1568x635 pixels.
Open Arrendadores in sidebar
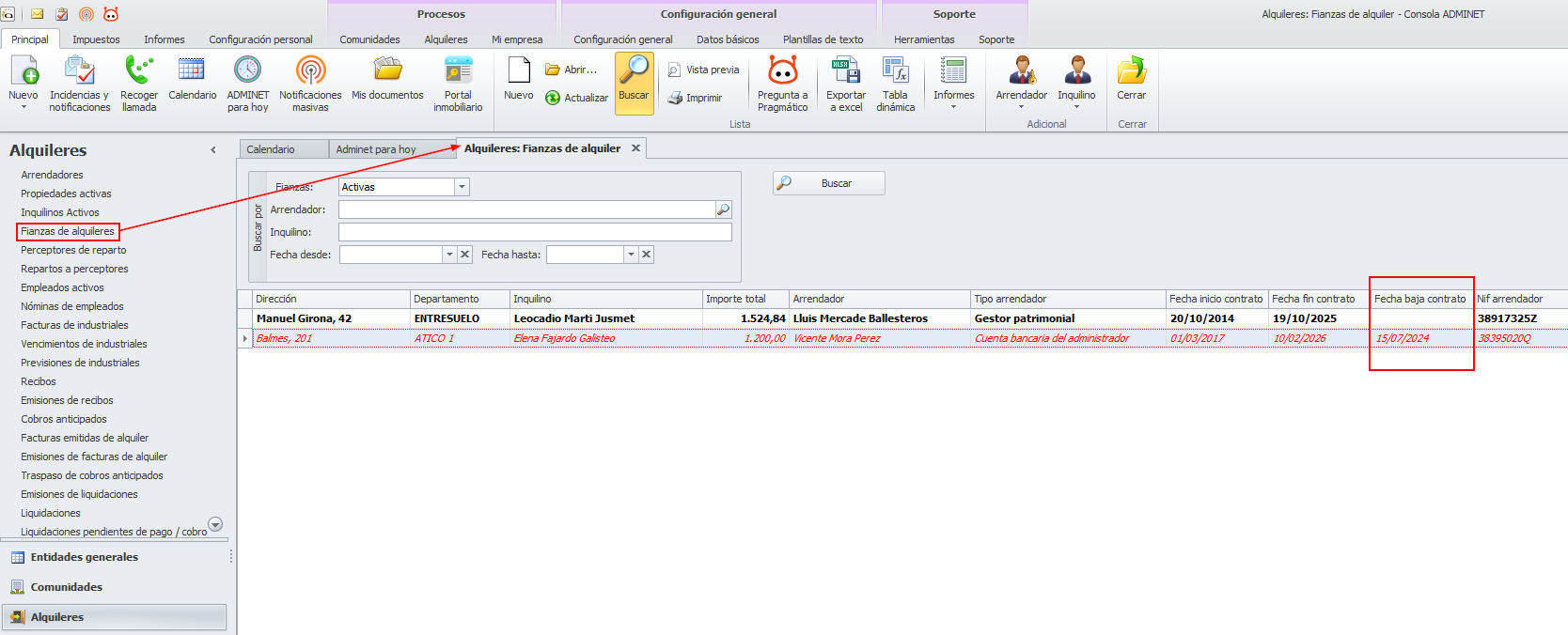coord(52,175)
